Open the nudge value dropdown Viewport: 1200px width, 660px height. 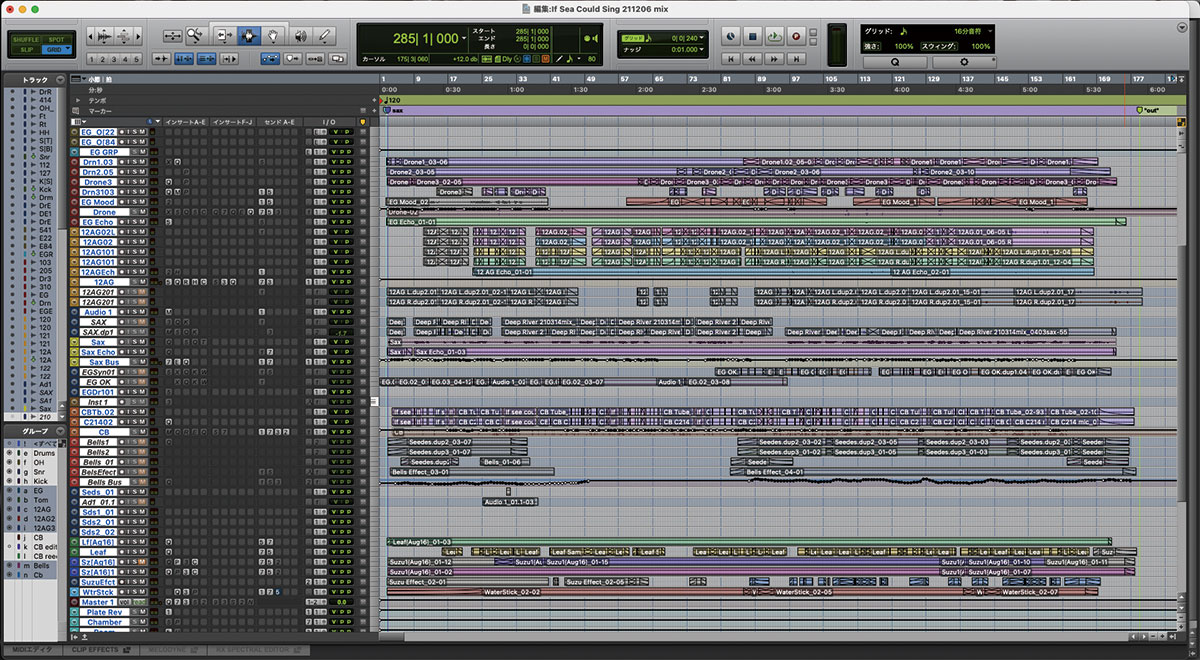click(704, 48)
